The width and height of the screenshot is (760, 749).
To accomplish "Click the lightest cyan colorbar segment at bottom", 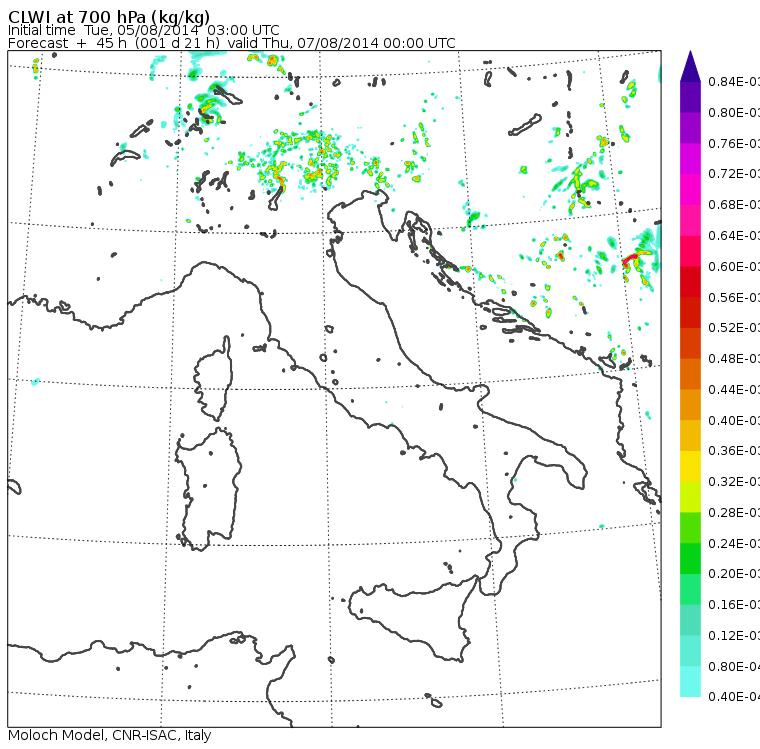I will 690,681.
